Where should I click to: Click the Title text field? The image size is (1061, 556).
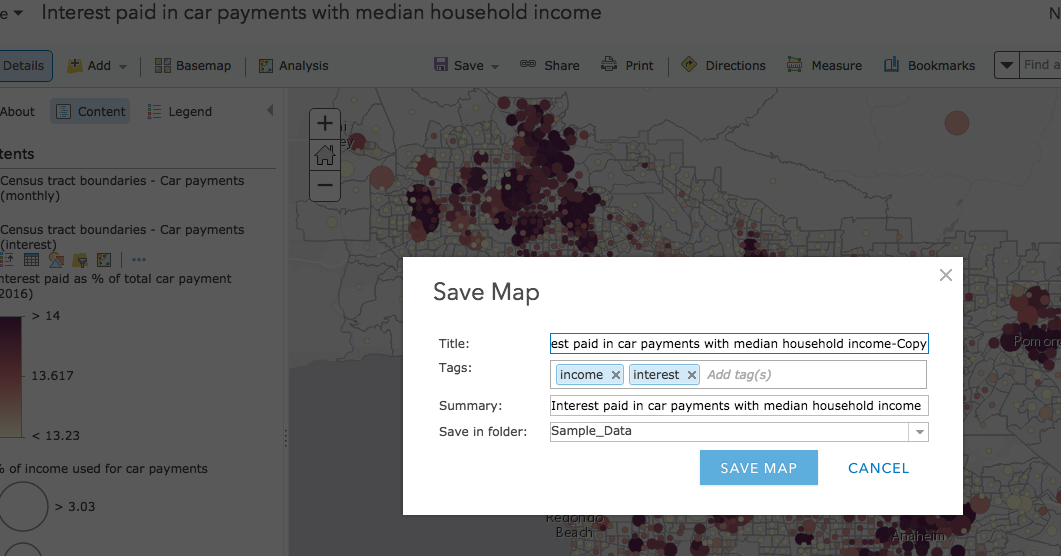coord(739,344)
